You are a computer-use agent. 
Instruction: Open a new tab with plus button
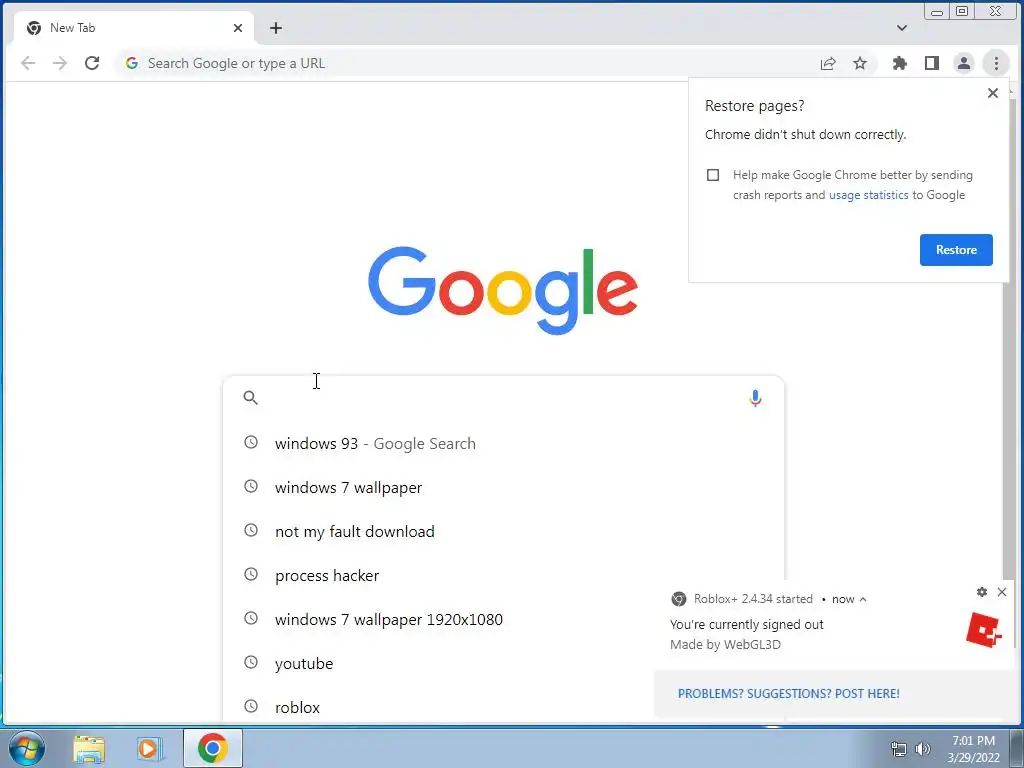[276, 28]
